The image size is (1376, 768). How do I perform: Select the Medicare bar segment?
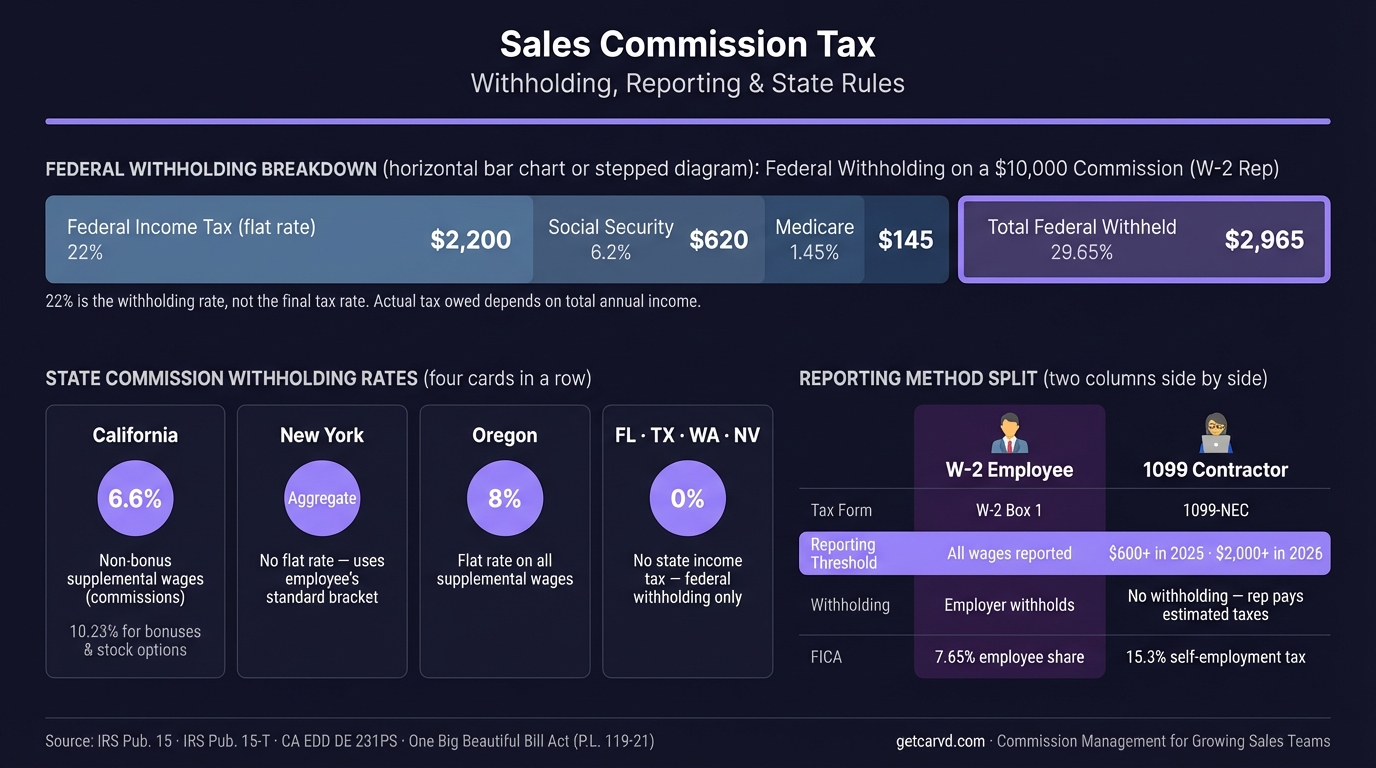[855, 240]
